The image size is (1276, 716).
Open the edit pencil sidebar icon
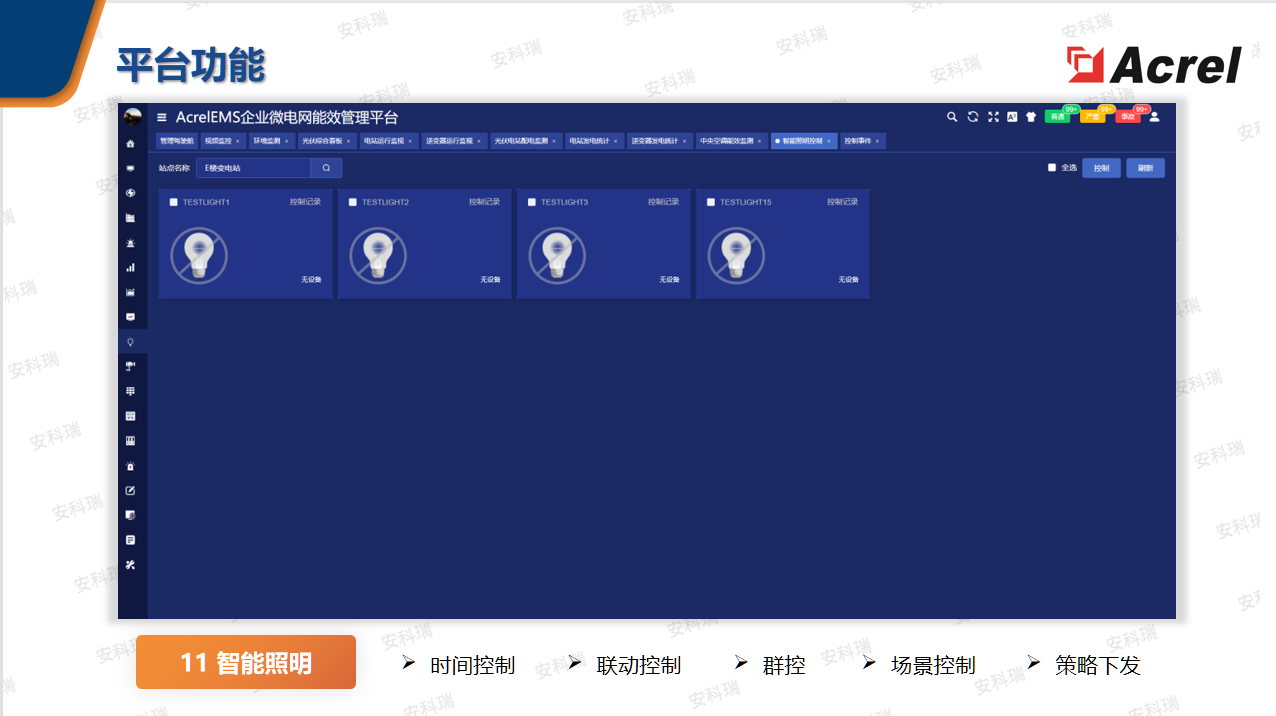[x=130, y=491]
